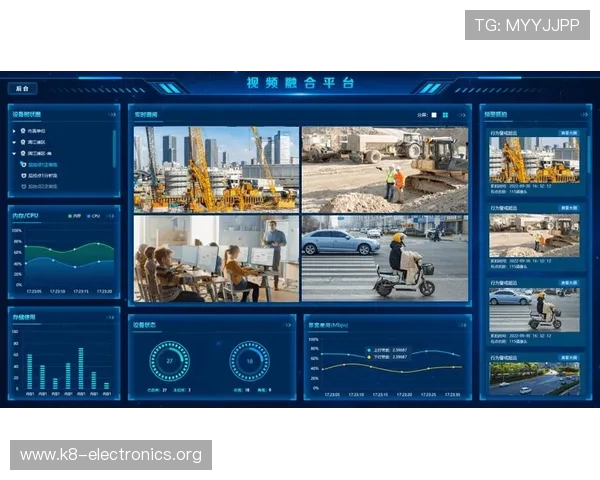Expand the device status panel double chevron
Screen dimensions: 600x480
click(288, 325)
